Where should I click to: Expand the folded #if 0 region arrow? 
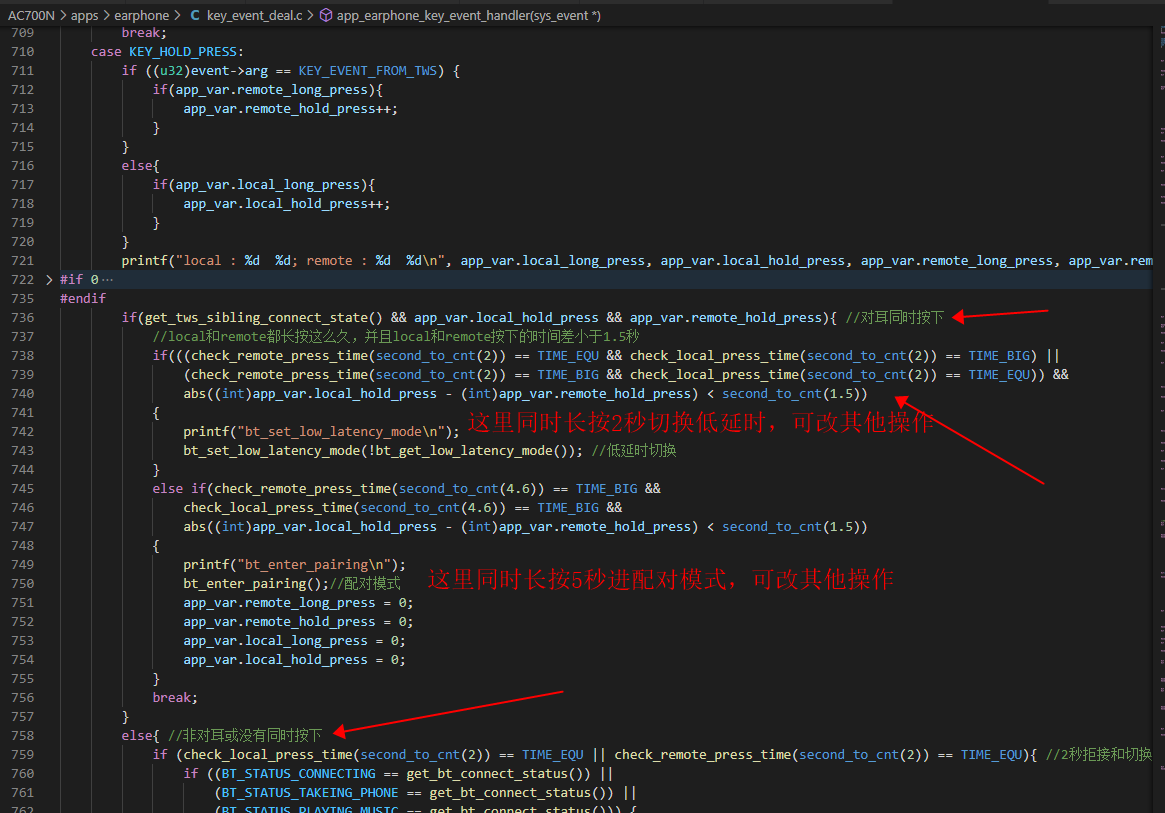point(49,279)
